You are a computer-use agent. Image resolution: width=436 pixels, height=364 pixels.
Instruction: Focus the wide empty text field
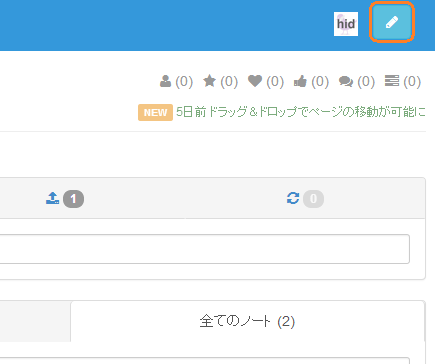coord(205,249)
